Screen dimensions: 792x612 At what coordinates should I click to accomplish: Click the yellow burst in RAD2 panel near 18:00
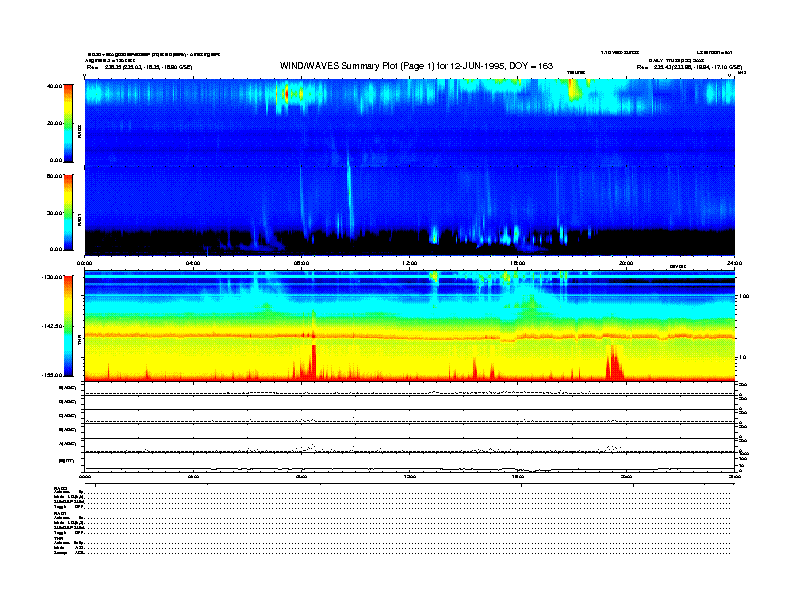pyautogui.click(x=573, y=90)
